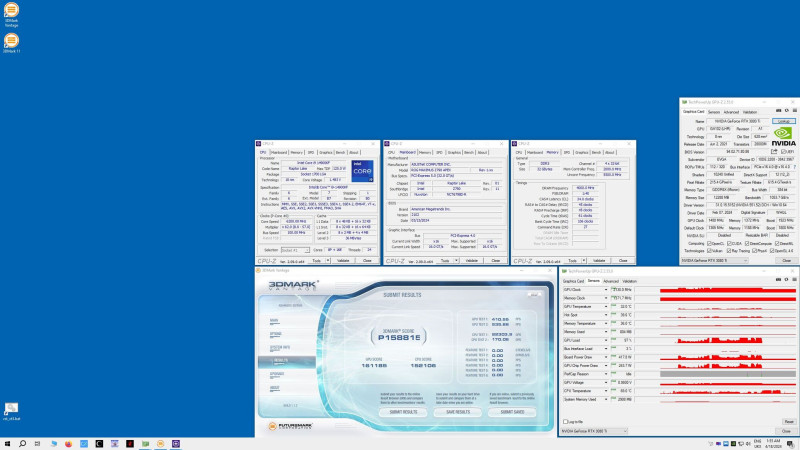
Task: Select System Info in 3DMark Vantage sidebar
Action: point(280,347)
